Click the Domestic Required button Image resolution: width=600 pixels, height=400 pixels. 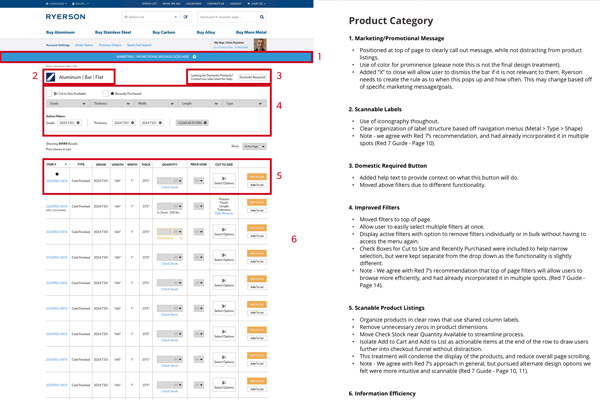(252, 77)
